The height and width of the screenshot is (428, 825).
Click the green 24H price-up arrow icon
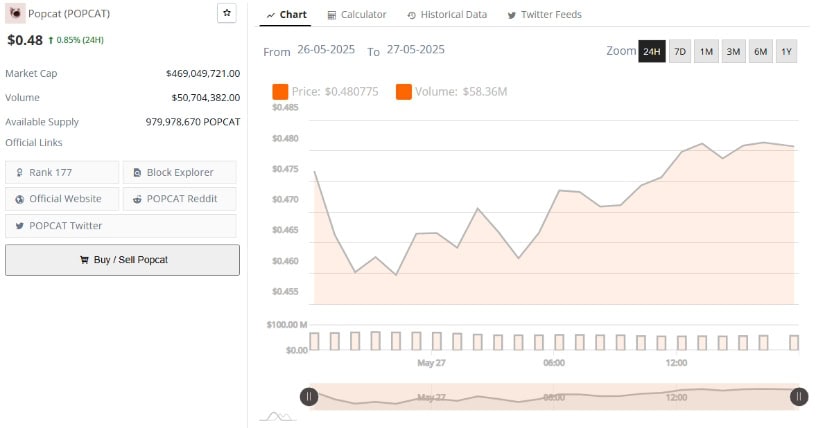[x=51, y=40]
